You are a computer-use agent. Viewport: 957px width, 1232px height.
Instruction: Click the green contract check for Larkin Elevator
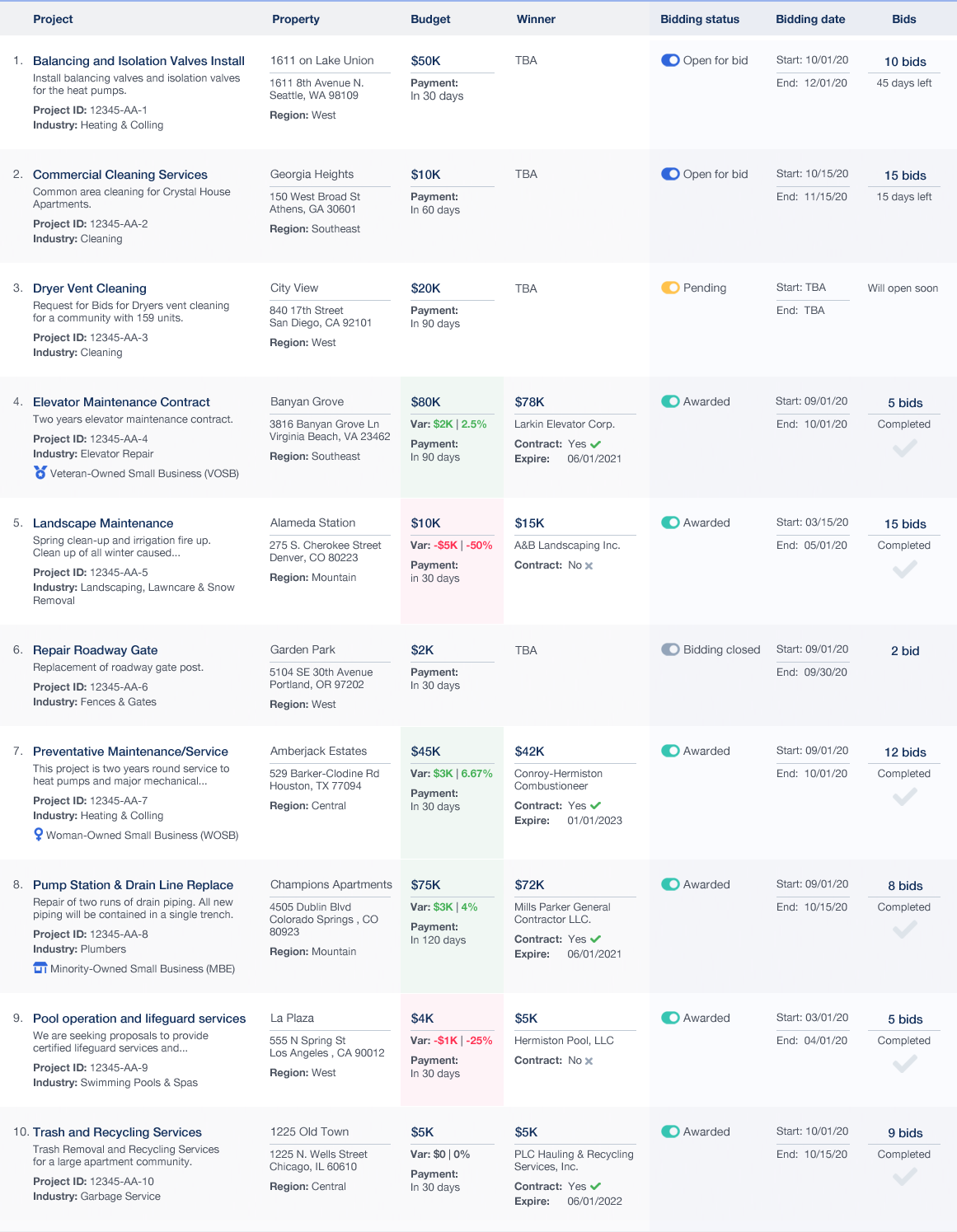596,444
